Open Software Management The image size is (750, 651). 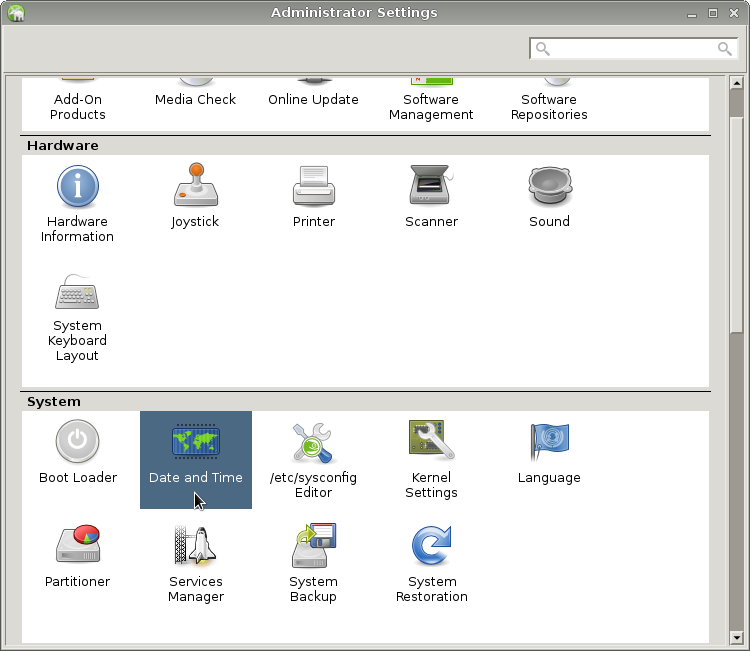[431, 101]
